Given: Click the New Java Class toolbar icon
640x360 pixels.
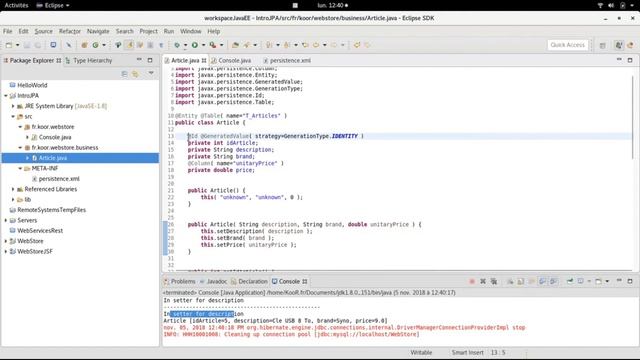Looking at the screenshot, I should point(96,45).
